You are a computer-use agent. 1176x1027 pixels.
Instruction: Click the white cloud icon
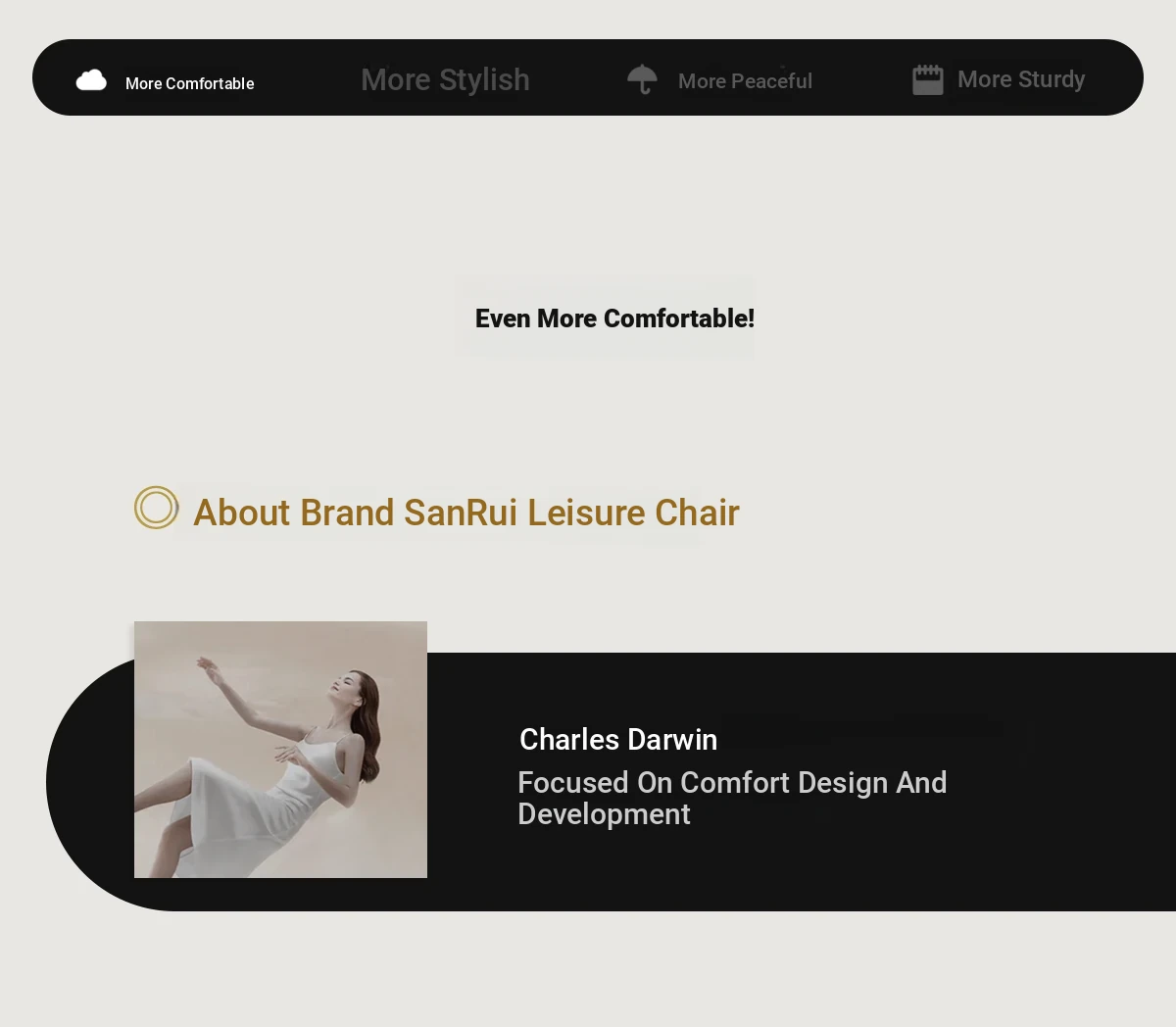tap(91, 80)
